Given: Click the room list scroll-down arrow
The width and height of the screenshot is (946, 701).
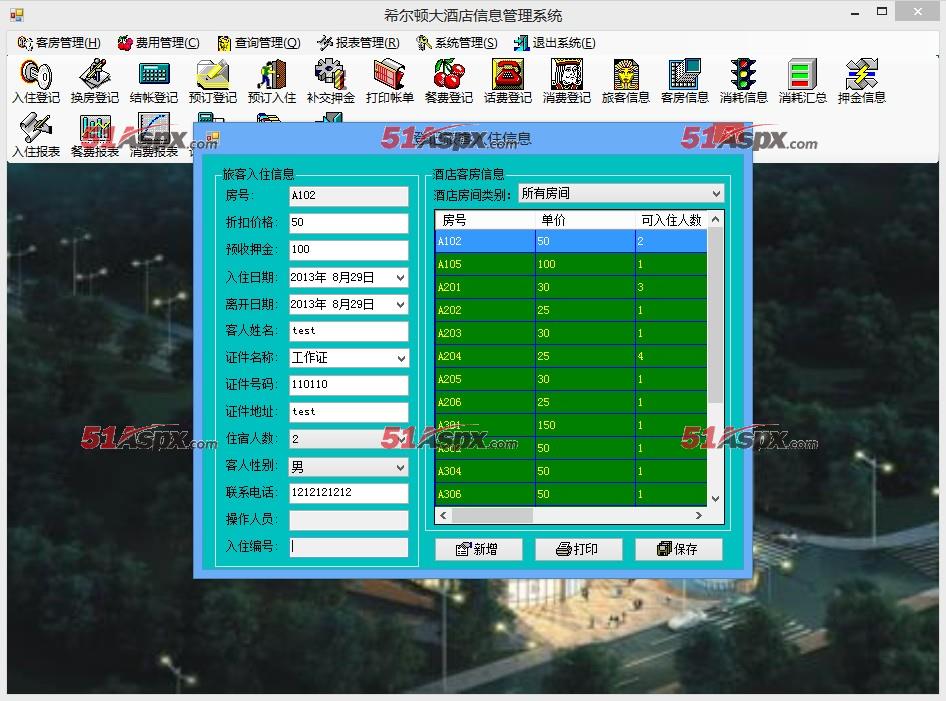Looking at the screenshot, I should [715, 498].
